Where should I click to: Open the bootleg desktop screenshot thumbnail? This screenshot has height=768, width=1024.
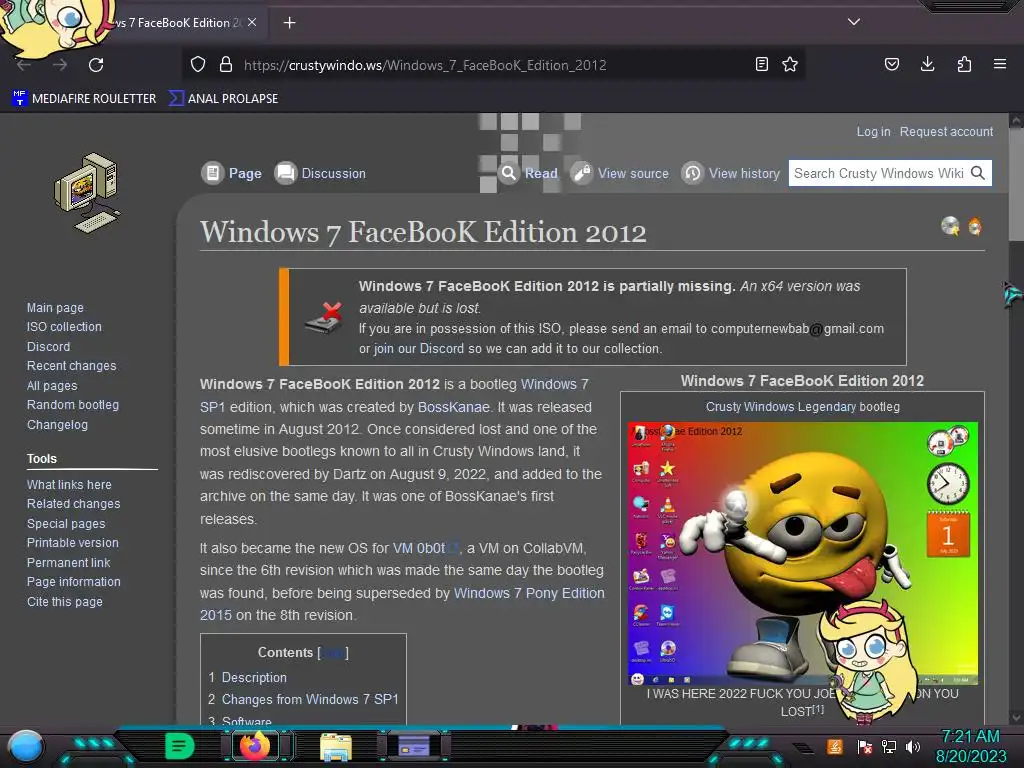(803, 553)
